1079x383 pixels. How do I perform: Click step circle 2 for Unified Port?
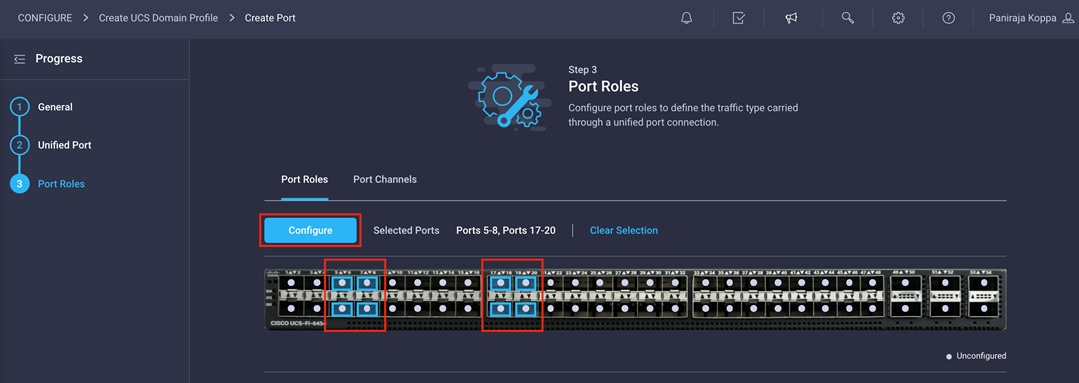[20, 145]
